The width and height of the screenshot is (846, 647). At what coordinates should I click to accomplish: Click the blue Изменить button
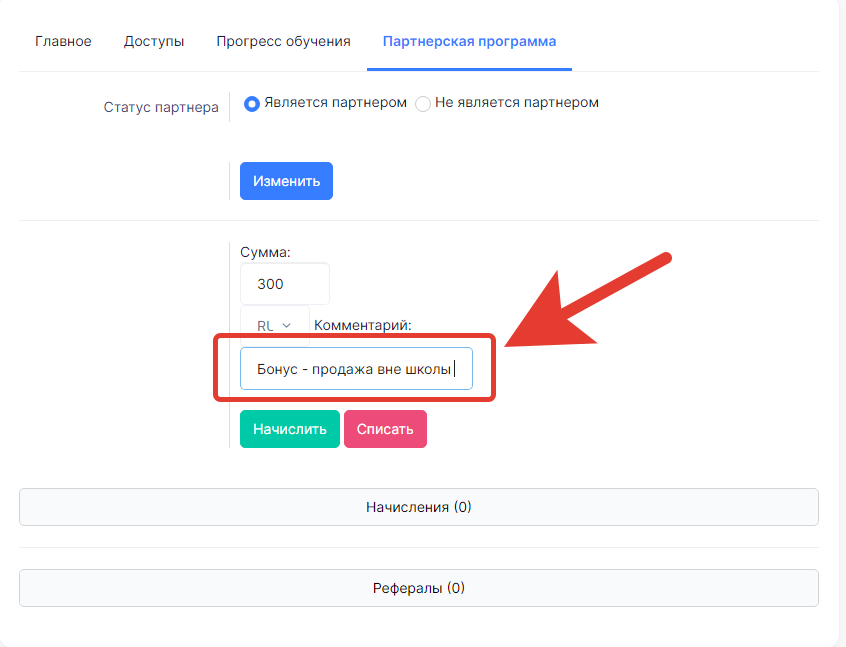[286, 181]
